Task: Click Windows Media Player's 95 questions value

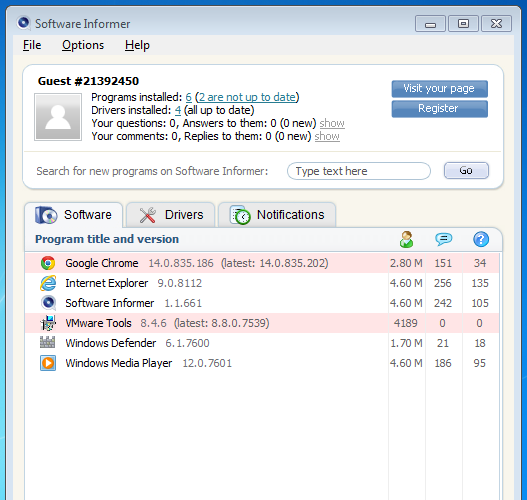Action: point(480,363)
